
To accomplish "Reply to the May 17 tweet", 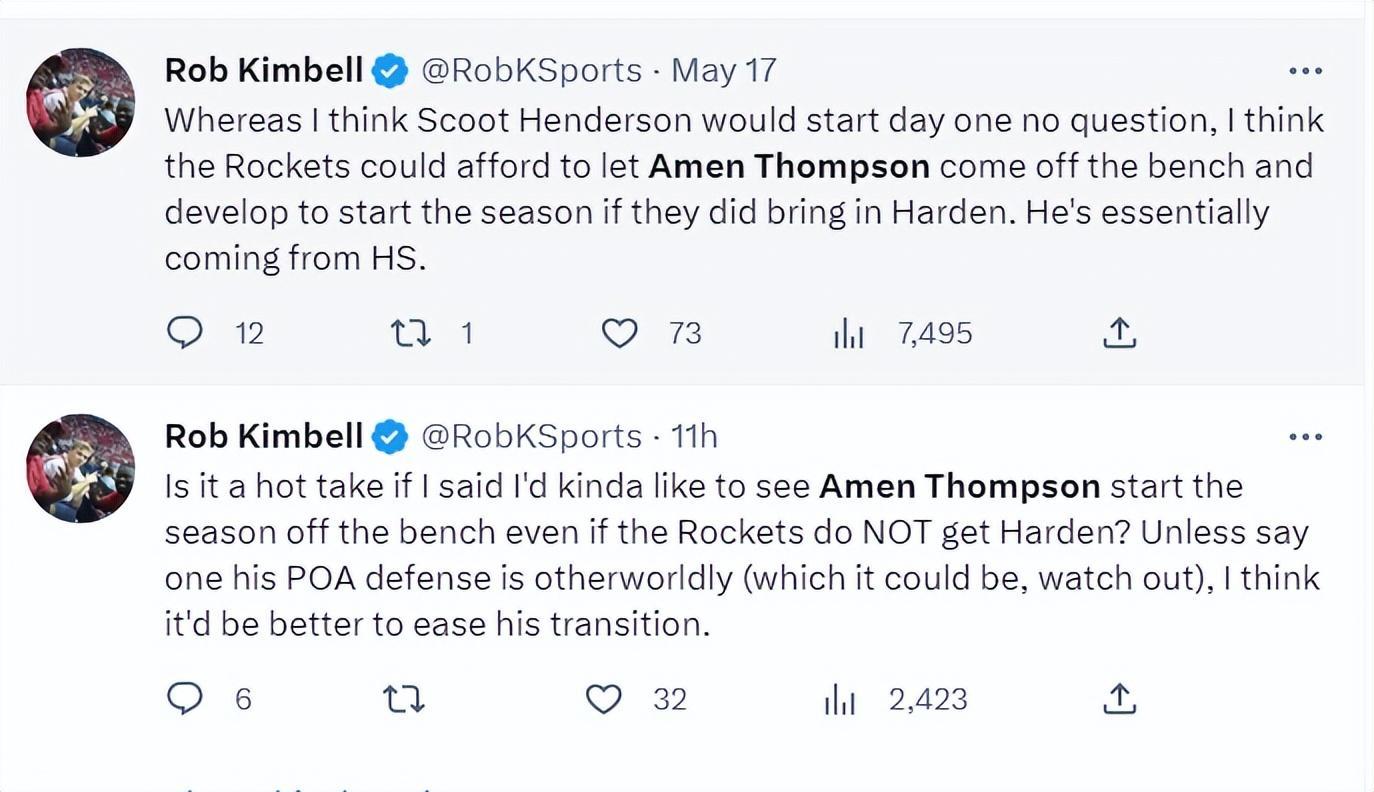I will coord(185,332).
